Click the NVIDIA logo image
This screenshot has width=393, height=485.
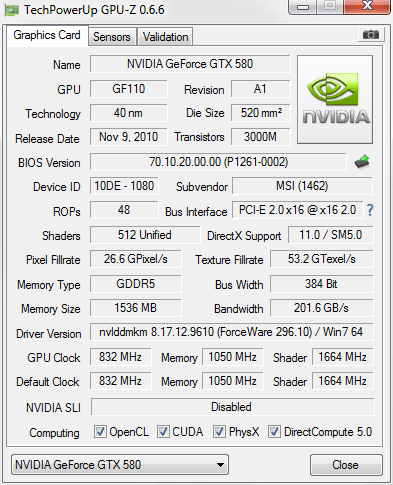click(x=335, y=99)
